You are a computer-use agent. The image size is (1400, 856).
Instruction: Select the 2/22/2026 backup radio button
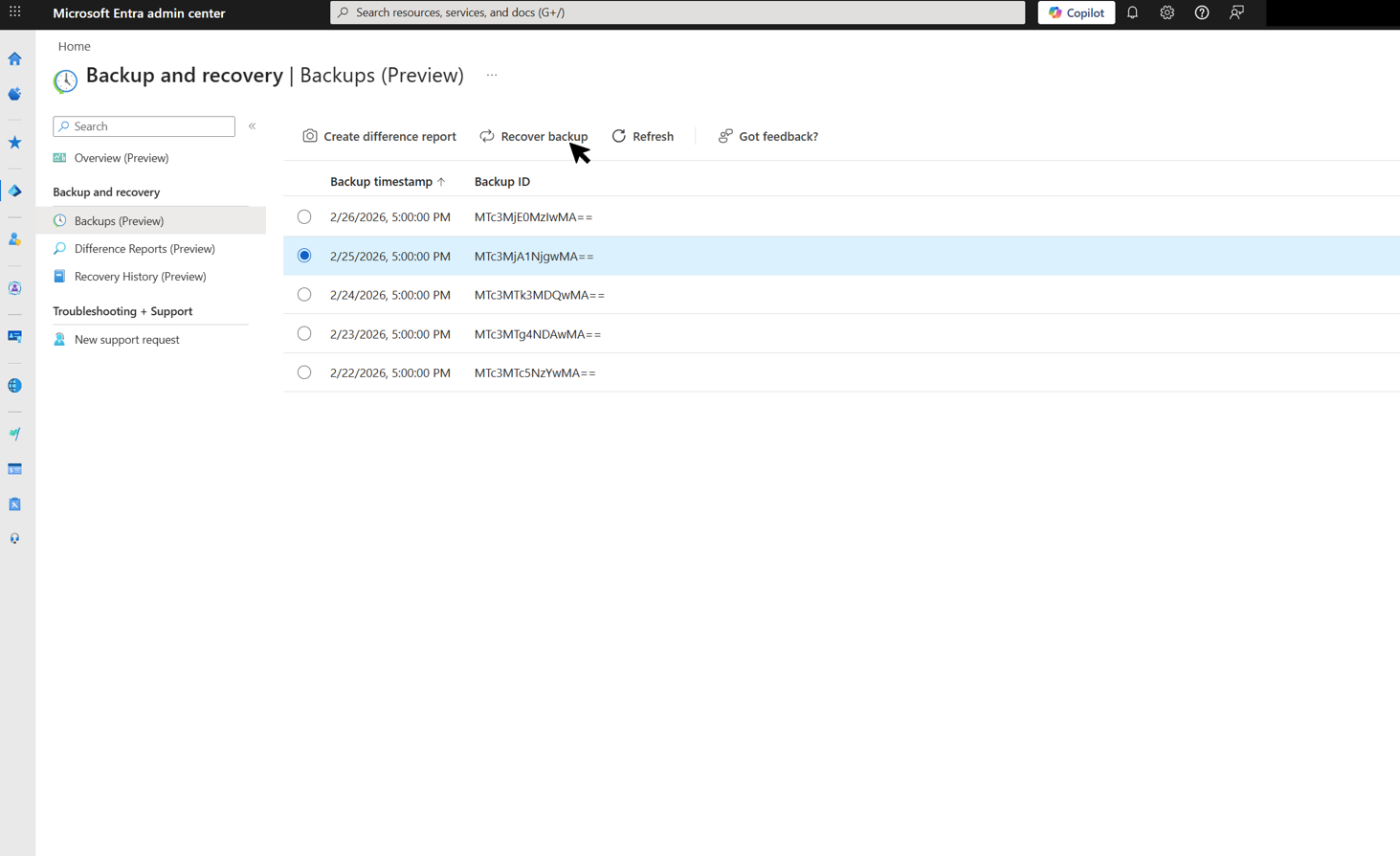coord(303,372)
